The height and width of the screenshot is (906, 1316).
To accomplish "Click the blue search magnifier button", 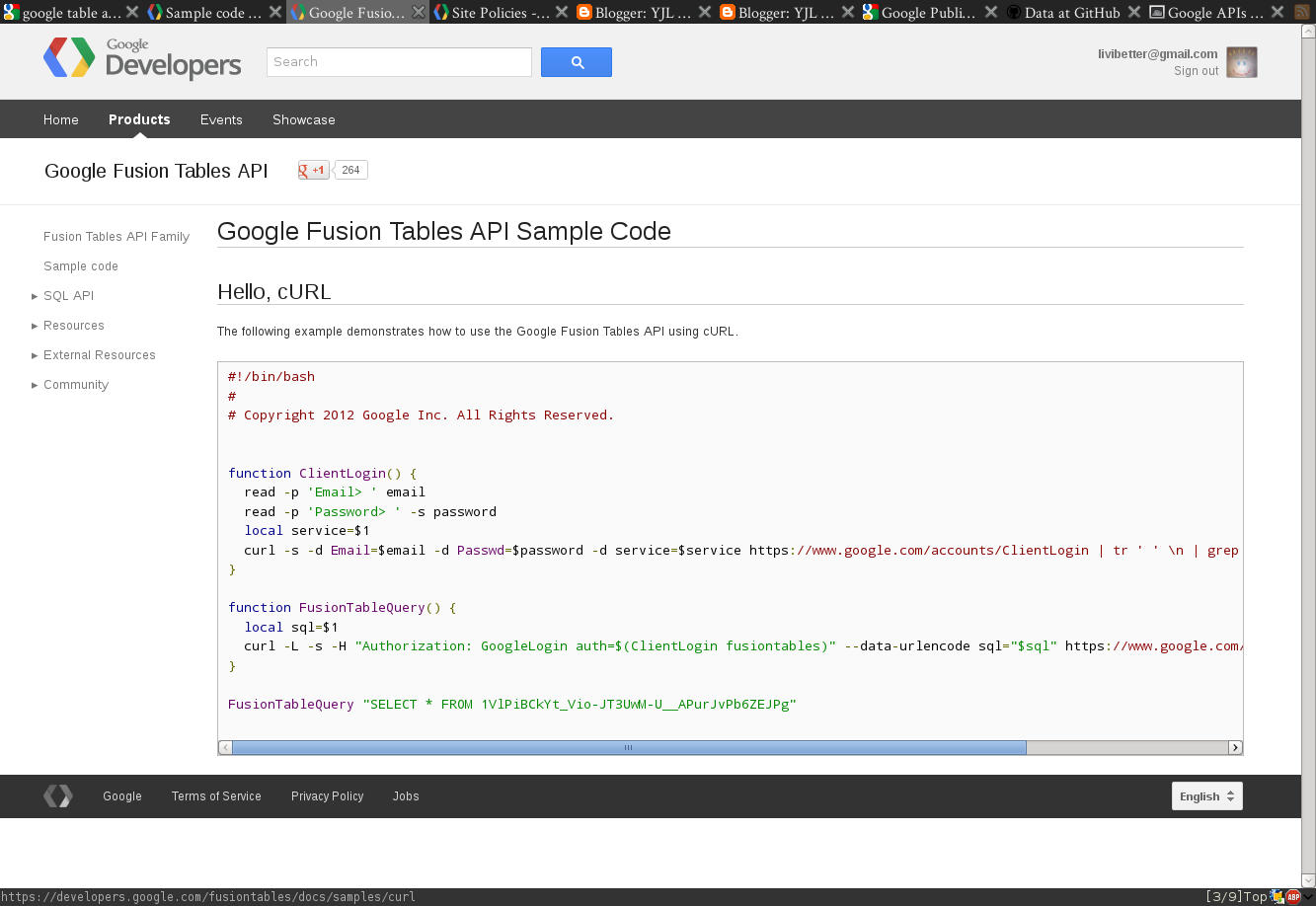I will point(577,62).
